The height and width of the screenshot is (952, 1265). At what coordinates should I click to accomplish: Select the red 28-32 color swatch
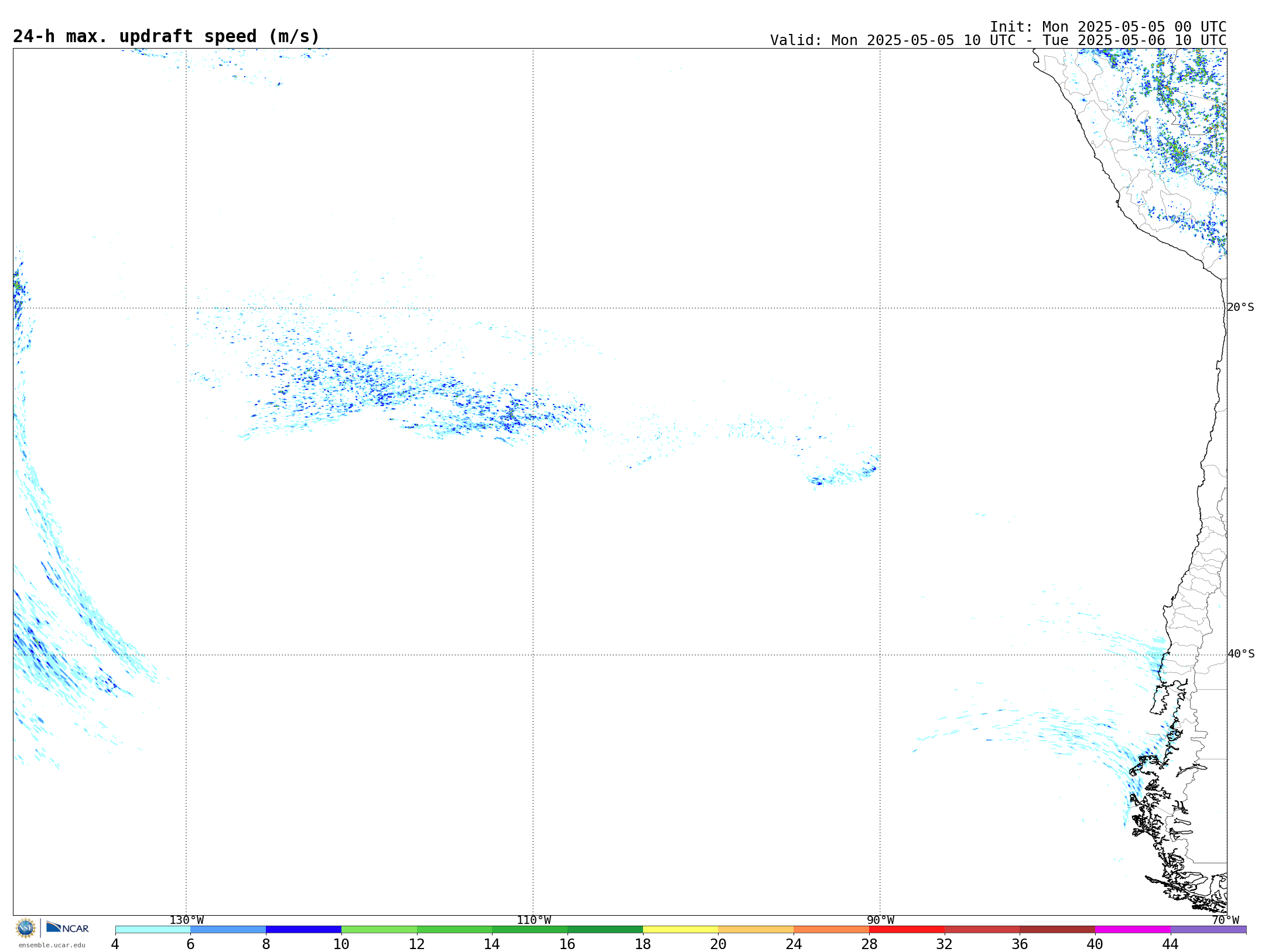click(907, 930)
